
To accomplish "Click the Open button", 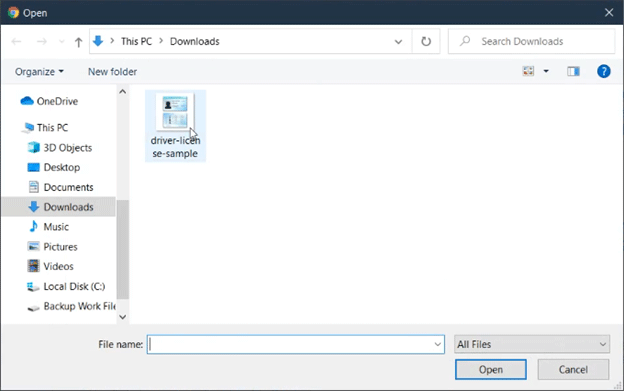I will [x=491, y=370].
